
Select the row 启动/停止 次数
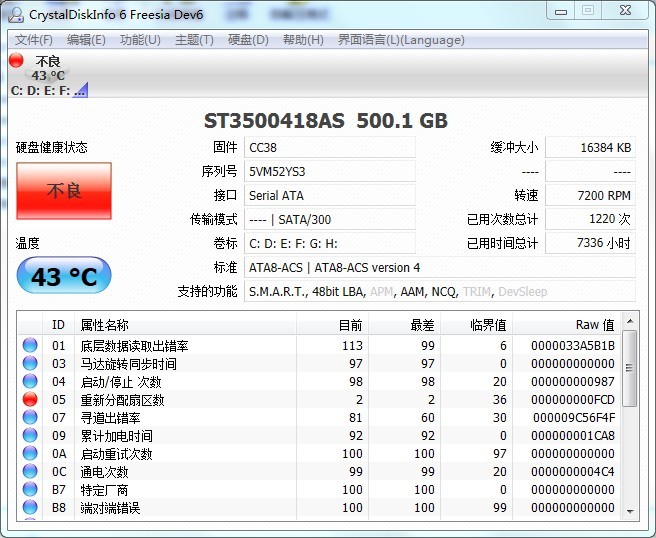click(320, 381)
